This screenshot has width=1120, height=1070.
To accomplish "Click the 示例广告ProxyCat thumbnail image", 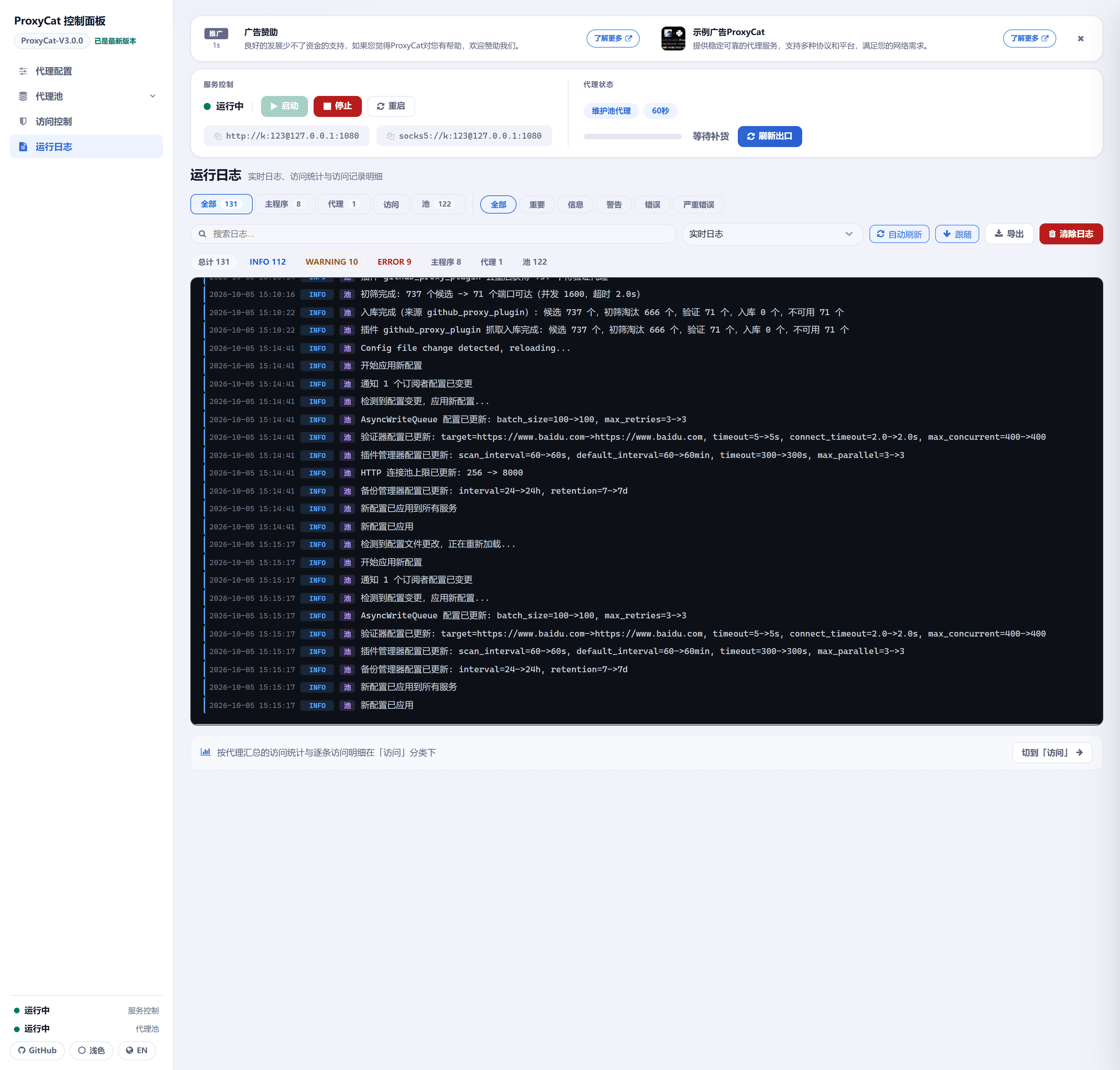I will click(x=673, y=38).
